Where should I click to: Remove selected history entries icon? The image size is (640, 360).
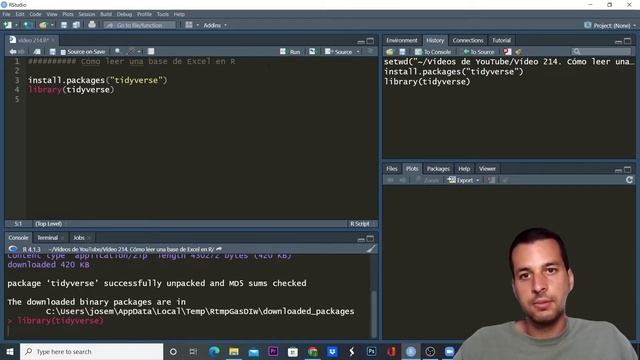507,52
